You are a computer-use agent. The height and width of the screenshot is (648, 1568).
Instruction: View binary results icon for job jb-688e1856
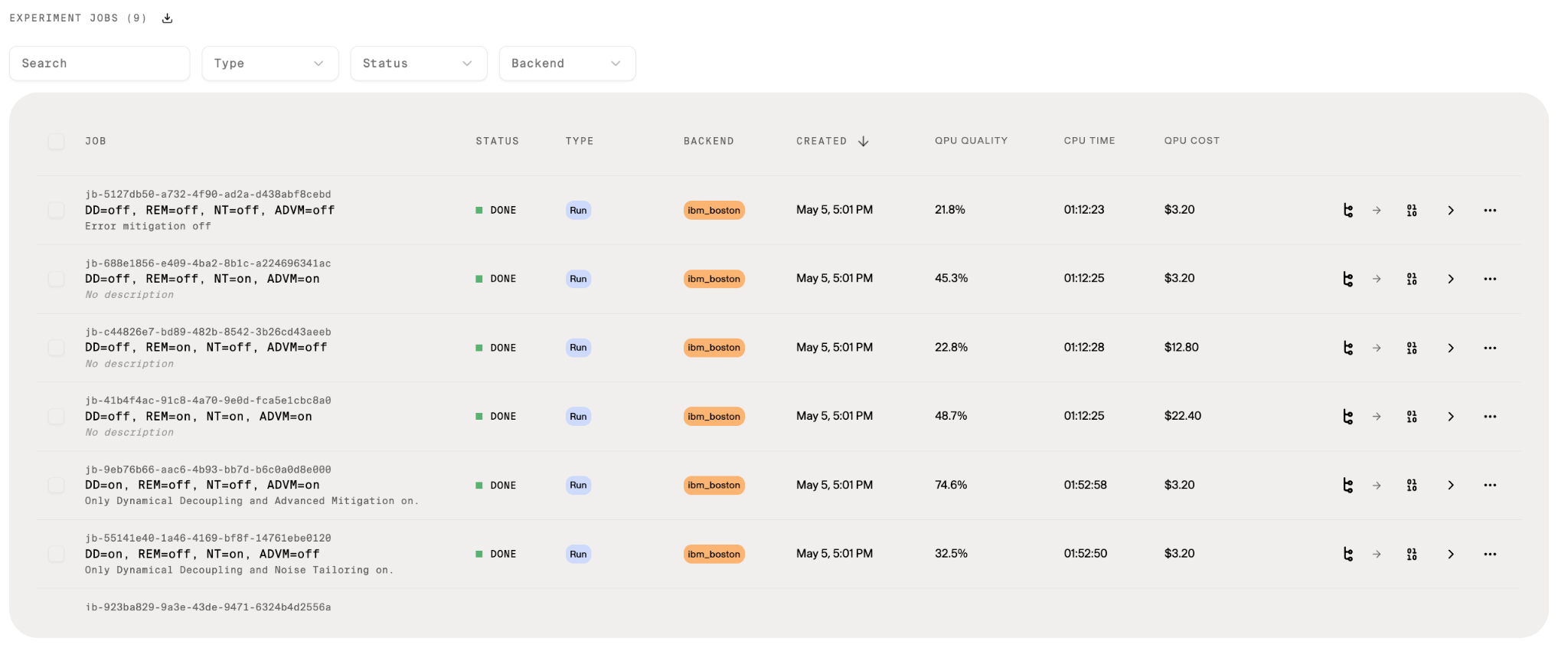[x=1412, y=280]
